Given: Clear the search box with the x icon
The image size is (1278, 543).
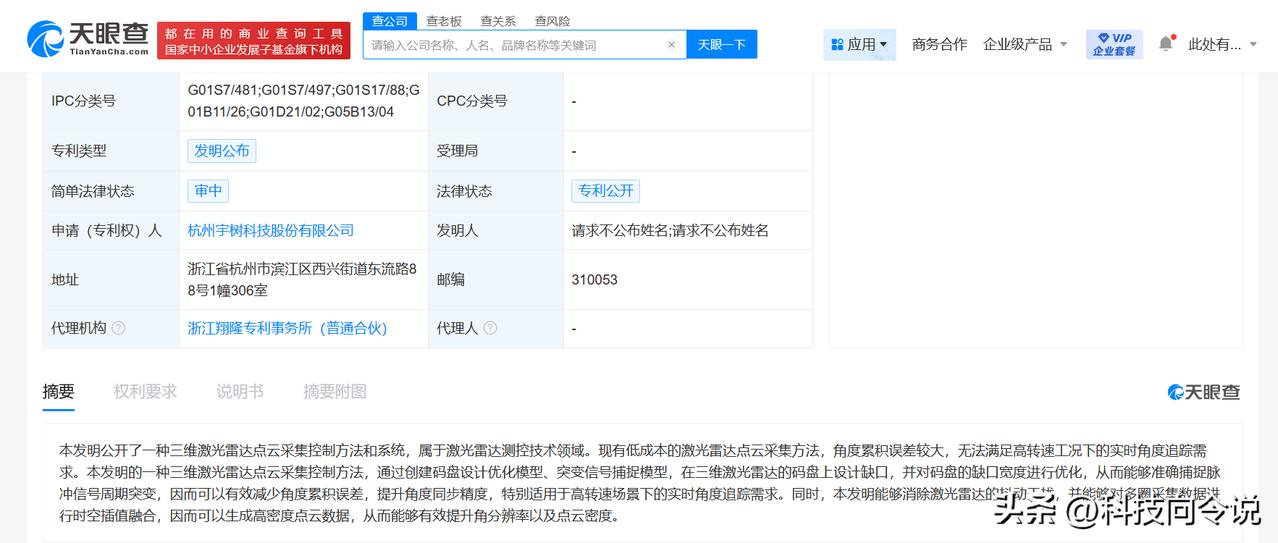Looking at the screenshot, I should click(671, 45).
